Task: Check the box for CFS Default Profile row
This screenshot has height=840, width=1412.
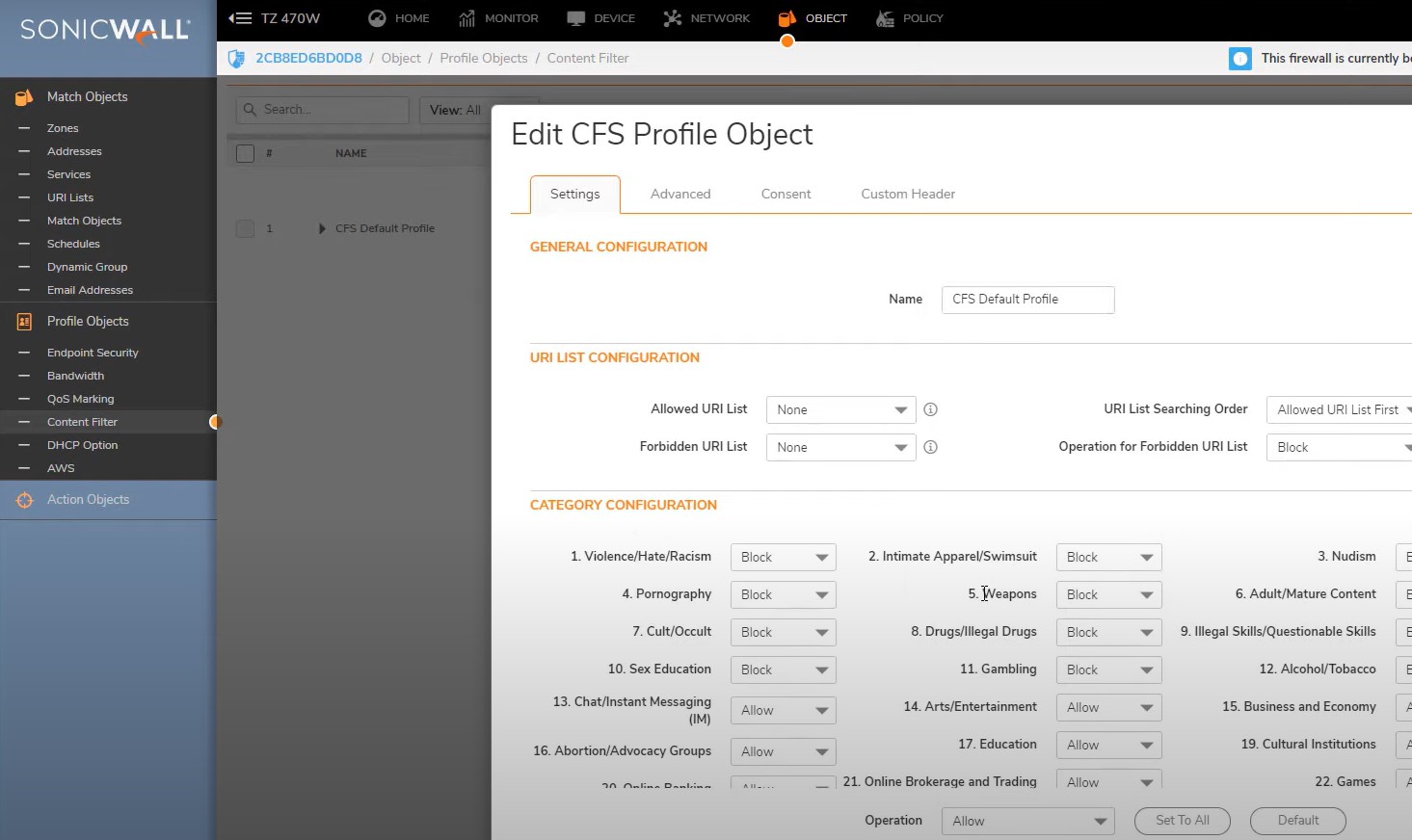Action: tap(246, 228)
